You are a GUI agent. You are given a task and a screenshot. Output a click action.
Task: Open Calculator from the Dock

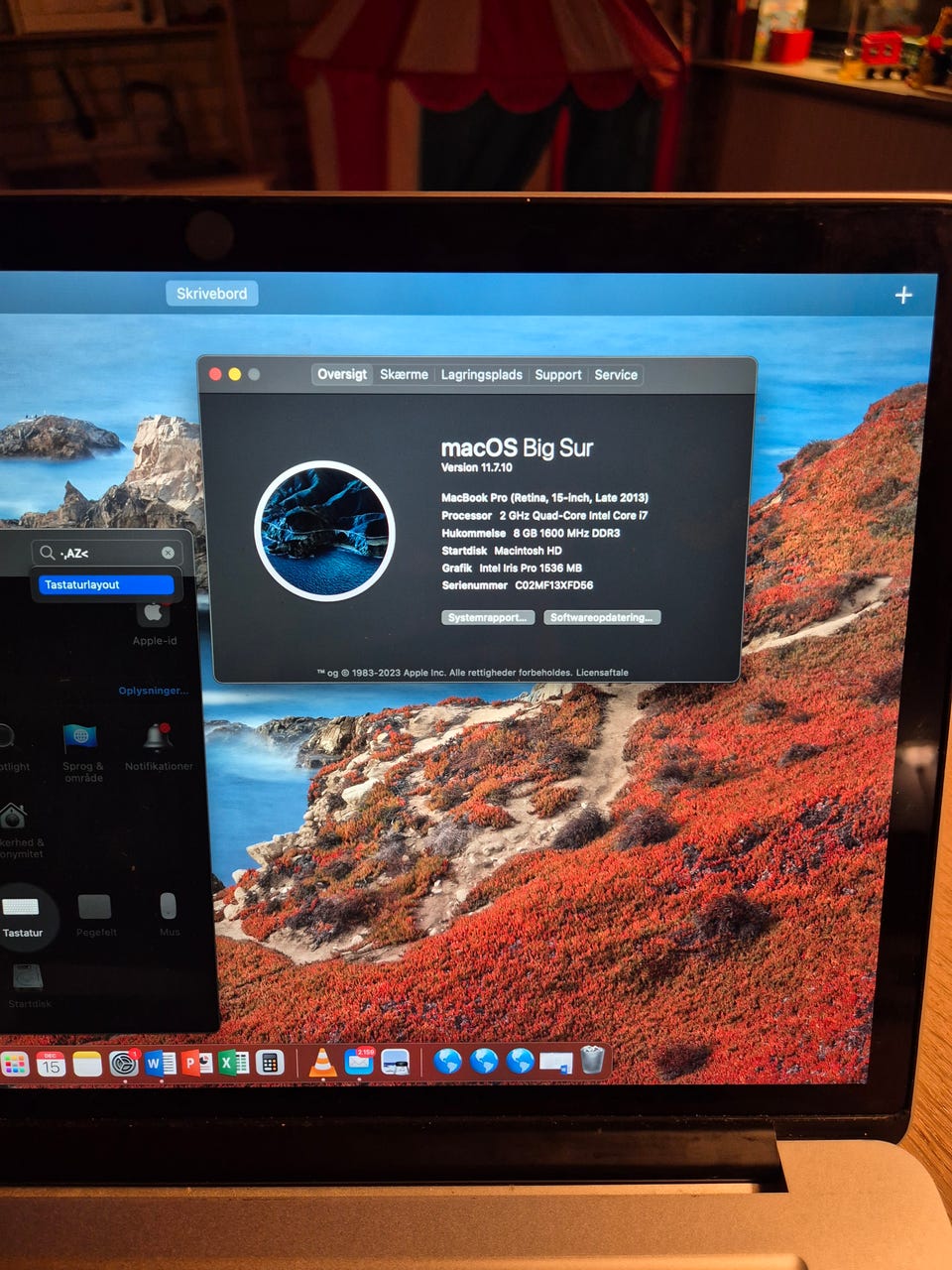270,1063
